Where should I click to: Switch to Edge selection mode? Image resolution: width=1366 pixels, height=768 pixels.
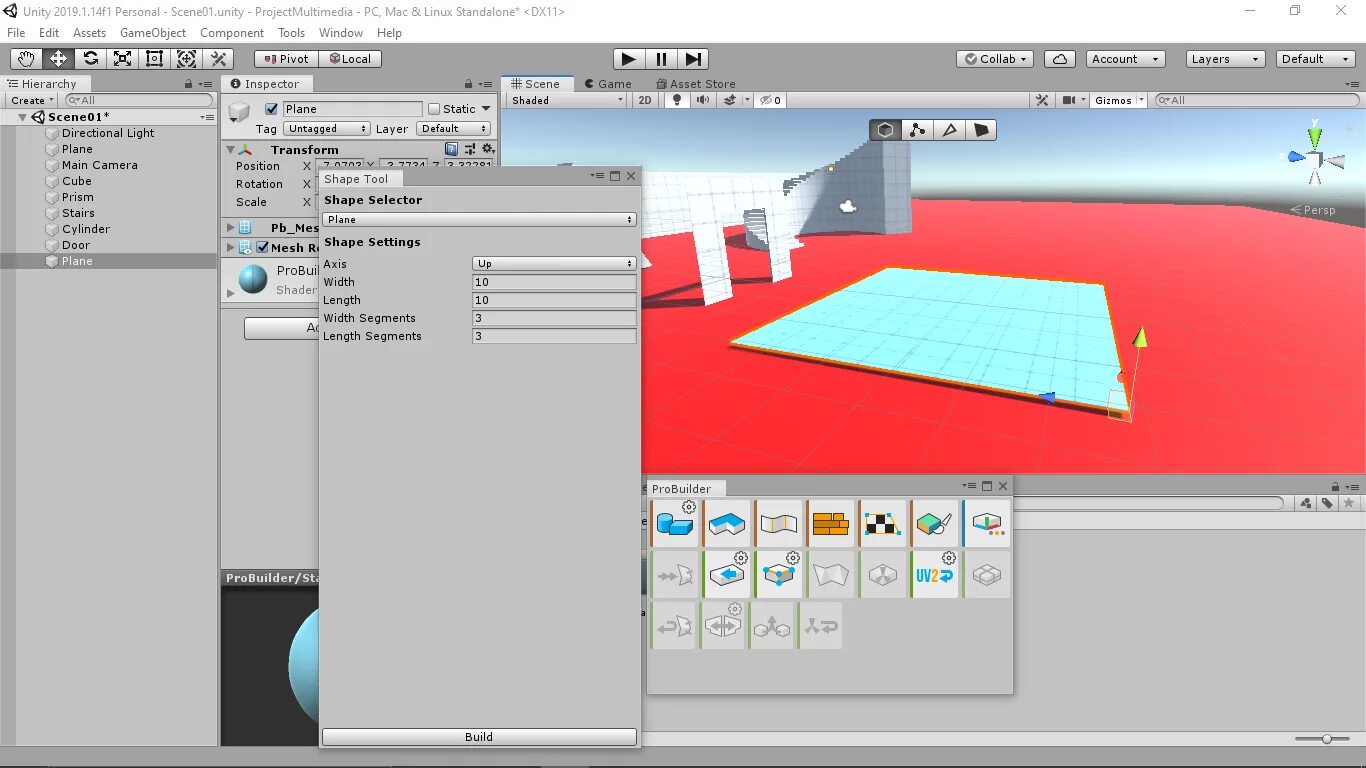coord(950,130)
